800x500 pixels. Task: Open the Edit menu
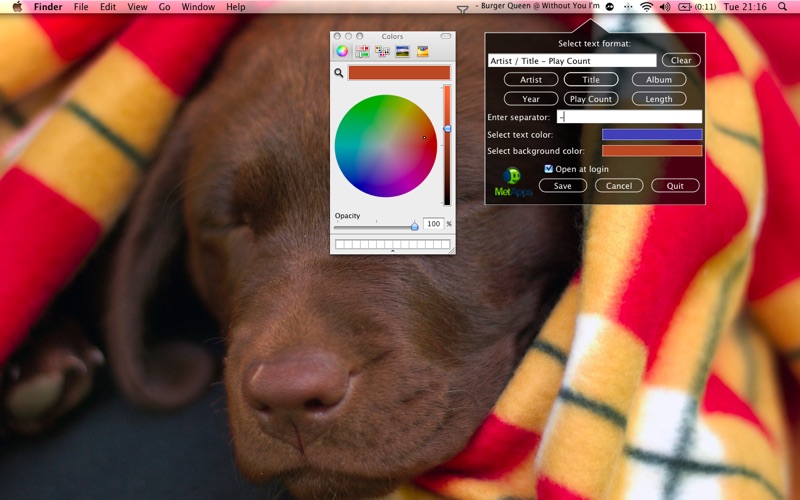pyautogui.click(x=108, y=7)
